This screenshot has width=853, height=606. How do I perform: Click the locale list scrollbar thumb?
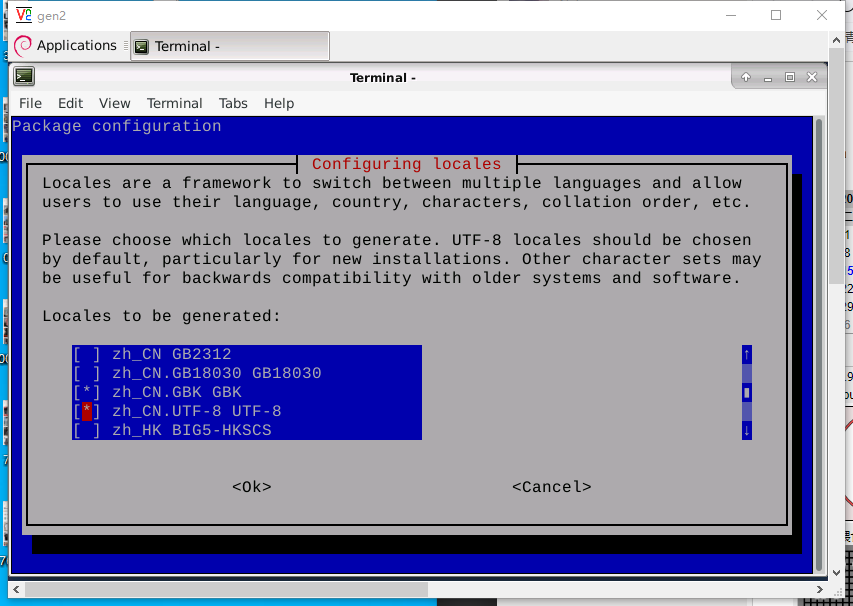click(x=747, y=392)
